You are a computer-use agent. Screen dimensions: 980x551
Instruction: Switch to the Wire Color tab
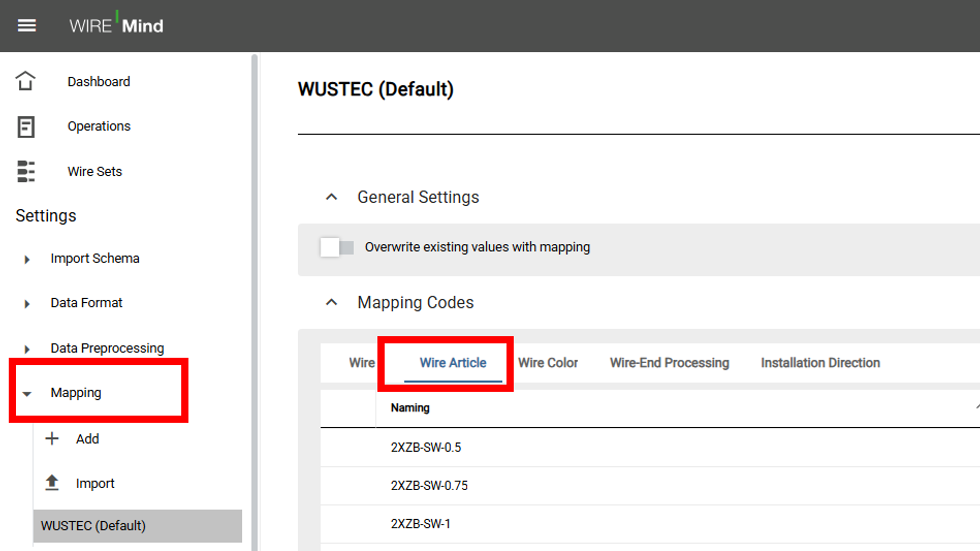548,363
